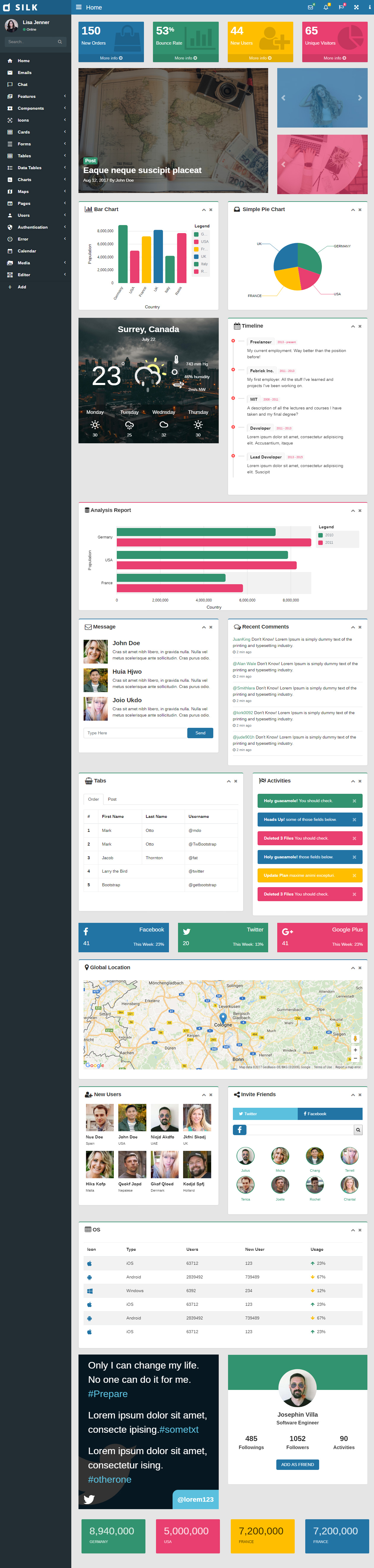Expand the Features submenu chevron
This screenshot has width=374, height=1568.
65,96
